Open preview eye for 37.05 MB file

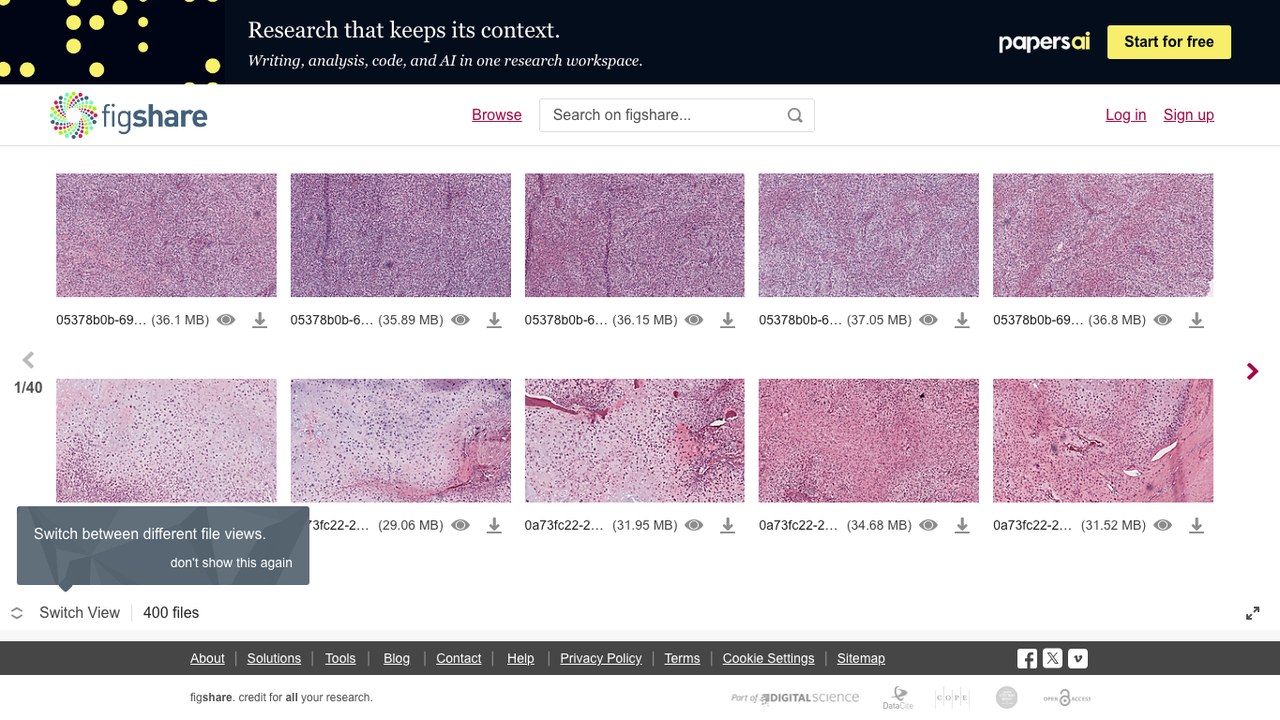tap(928, 320)
